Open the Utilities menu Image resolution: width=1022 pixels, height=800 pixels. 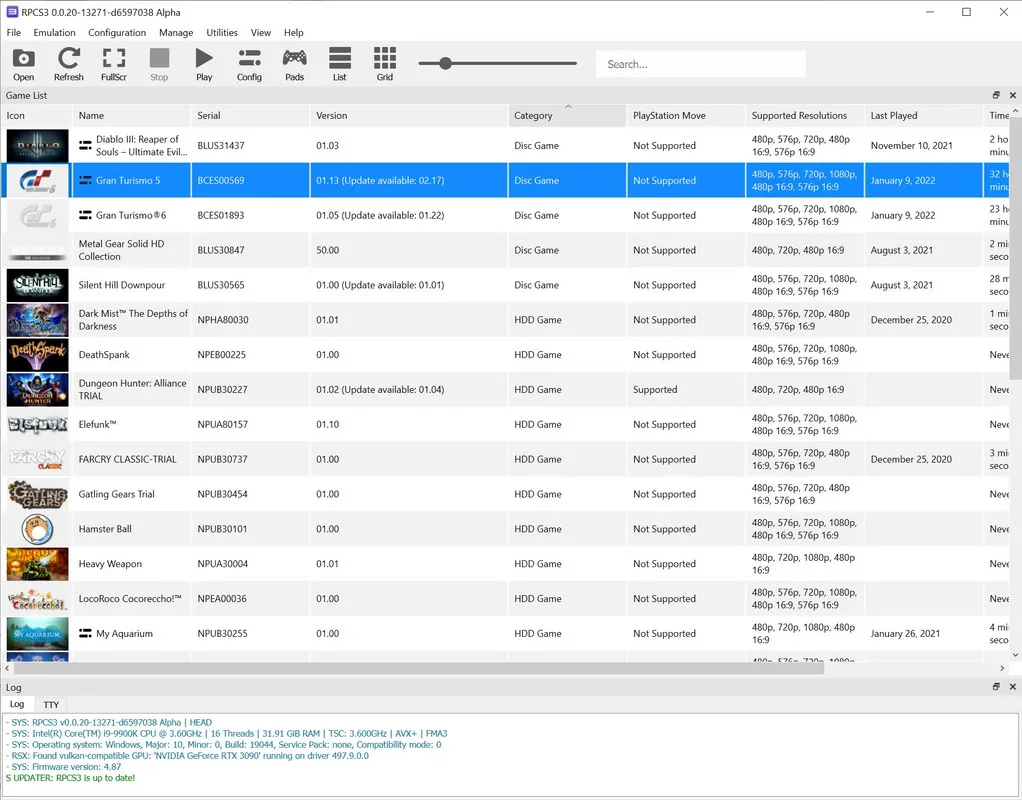pyautogui.click(x=222, y=33)
